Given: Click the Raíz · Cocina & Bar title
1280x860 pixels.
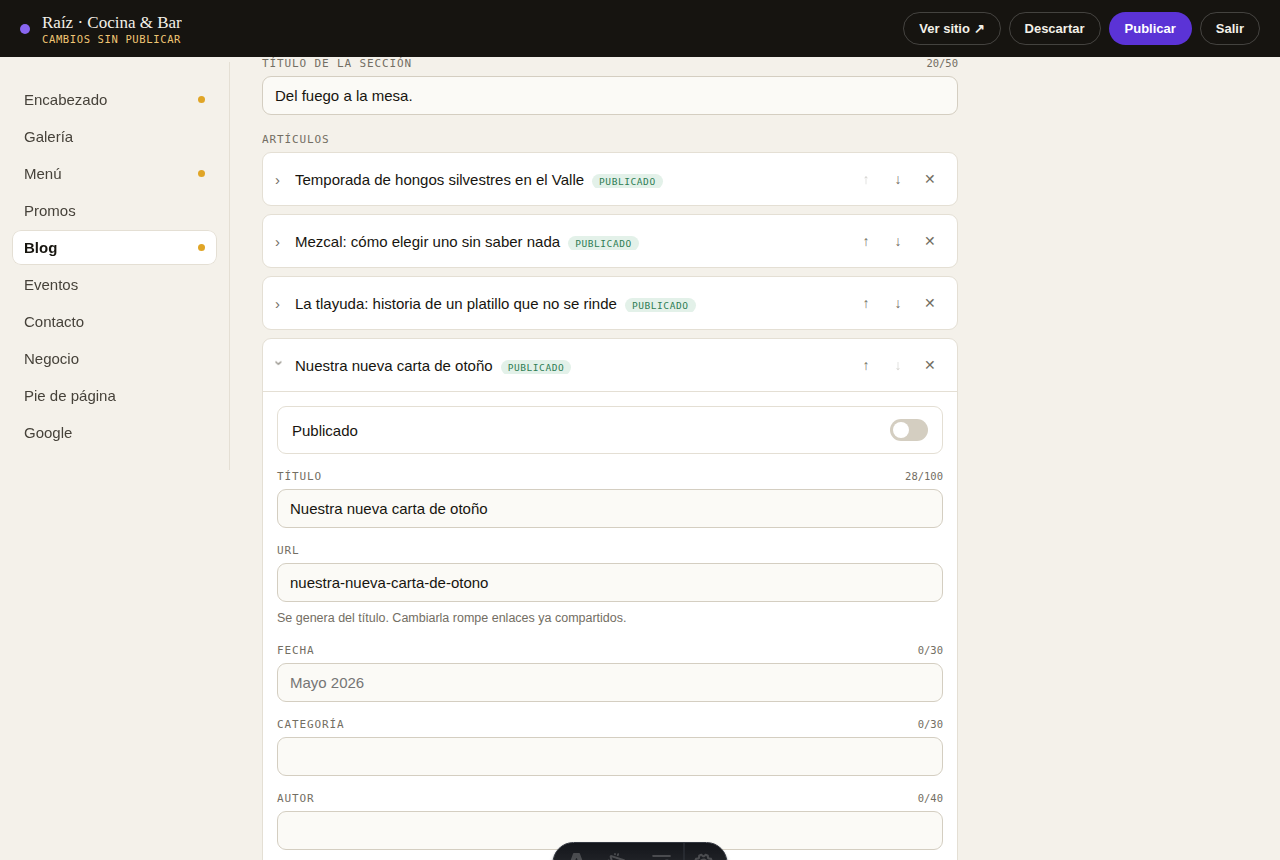Looking at the screenshot, I should (x=112, y=22).
